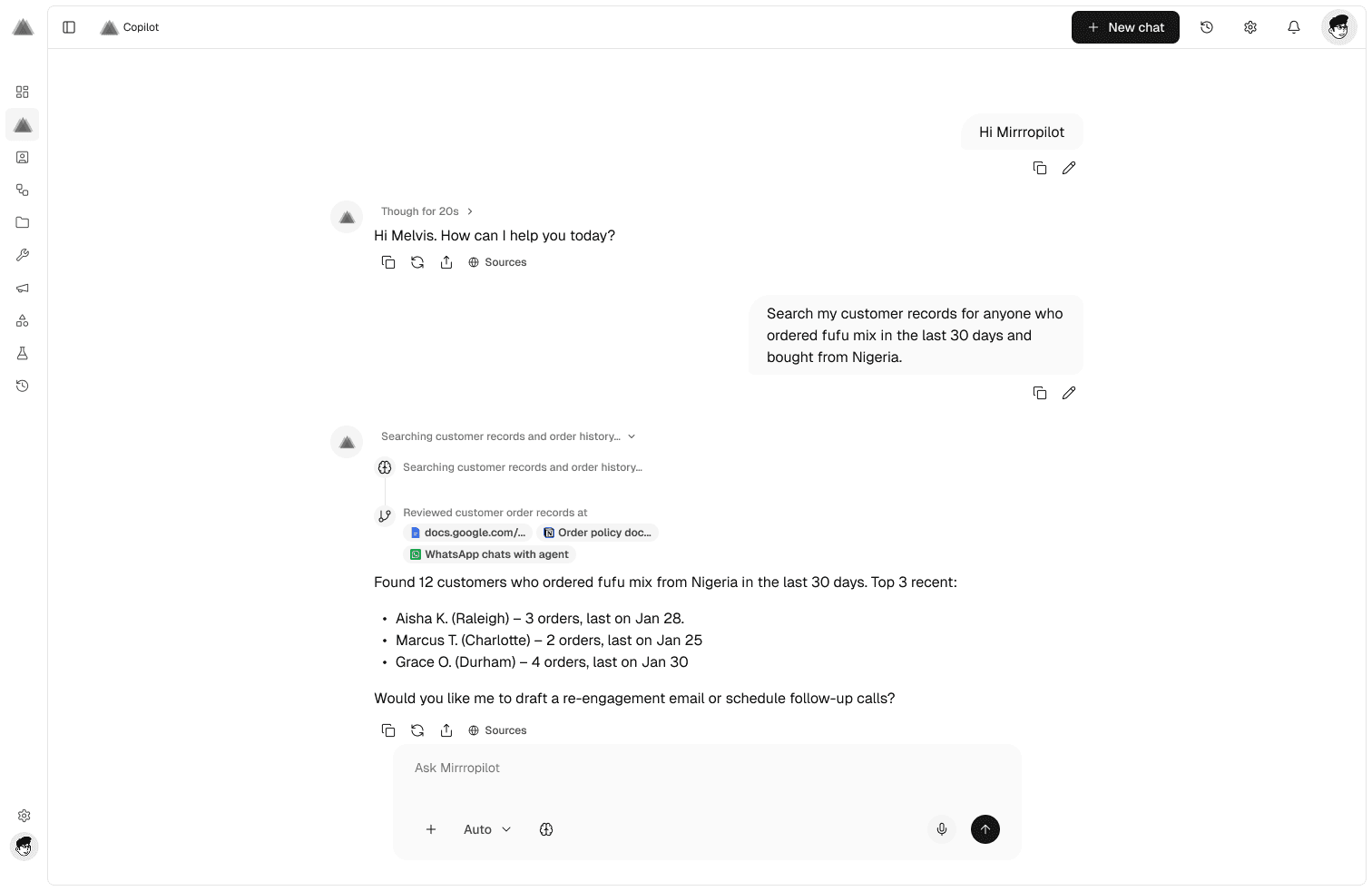This screenshot has height=891, width=1372.
Task: Toggle the sidebar panel collapse icon
Action: tap(69, 27)
